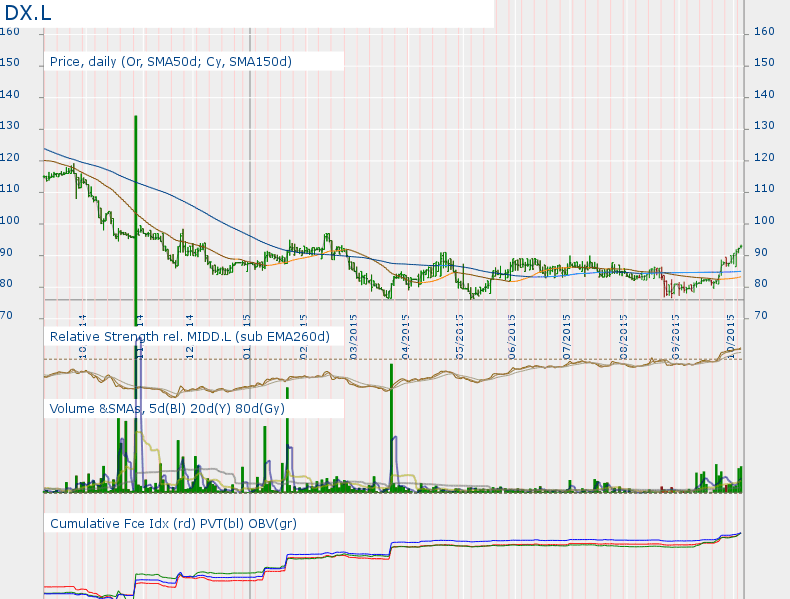Viewport: 790px width, 599px height.
Task: Click the 90 value on the right price axis
Action: 761,252
